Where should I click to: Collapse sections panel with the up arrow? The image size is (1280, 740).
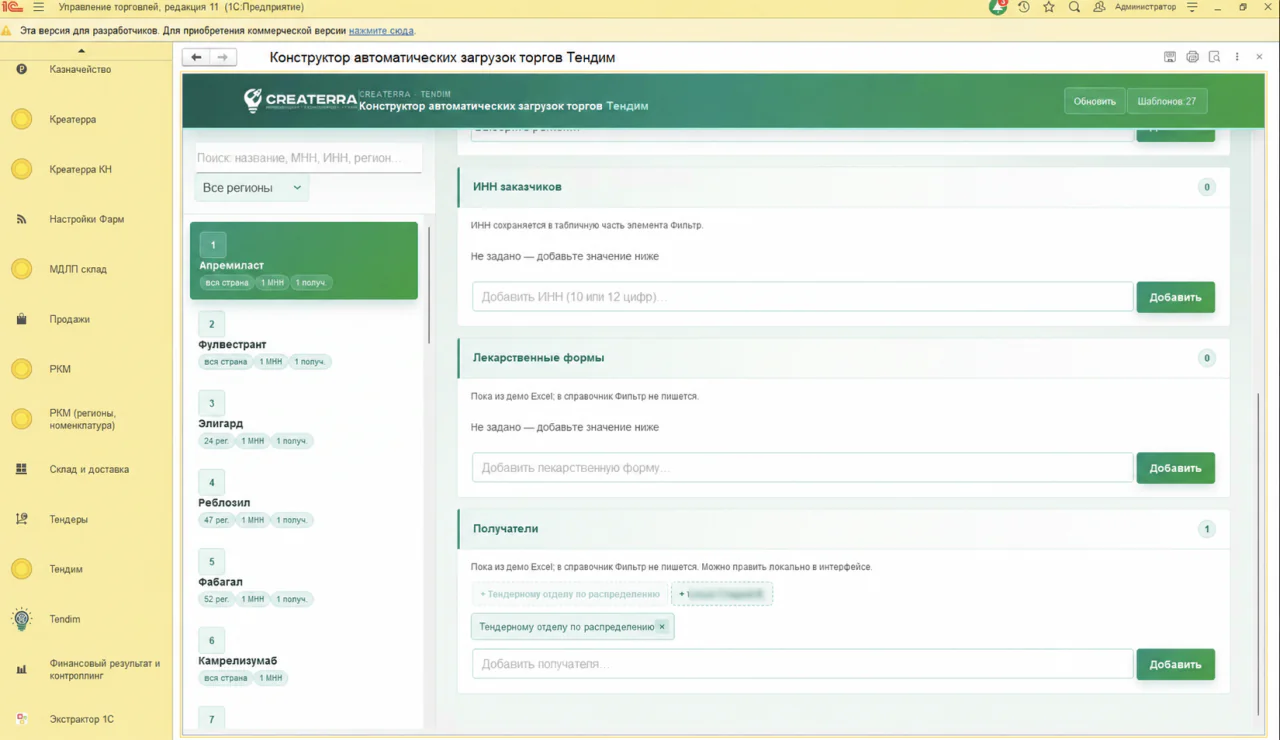(x=82, y=51)
